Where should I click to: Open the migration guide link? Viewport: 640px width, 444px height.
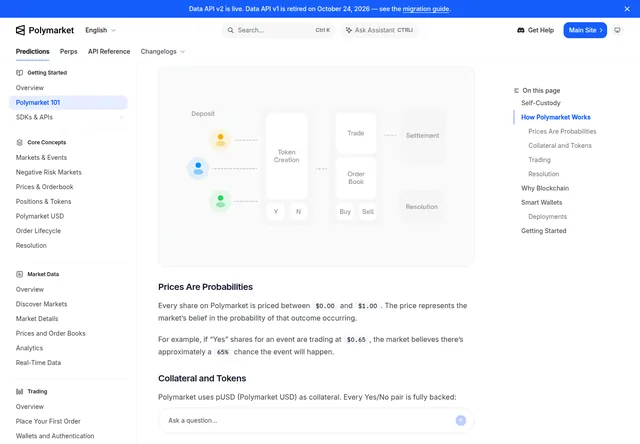(x=426, y=9)
